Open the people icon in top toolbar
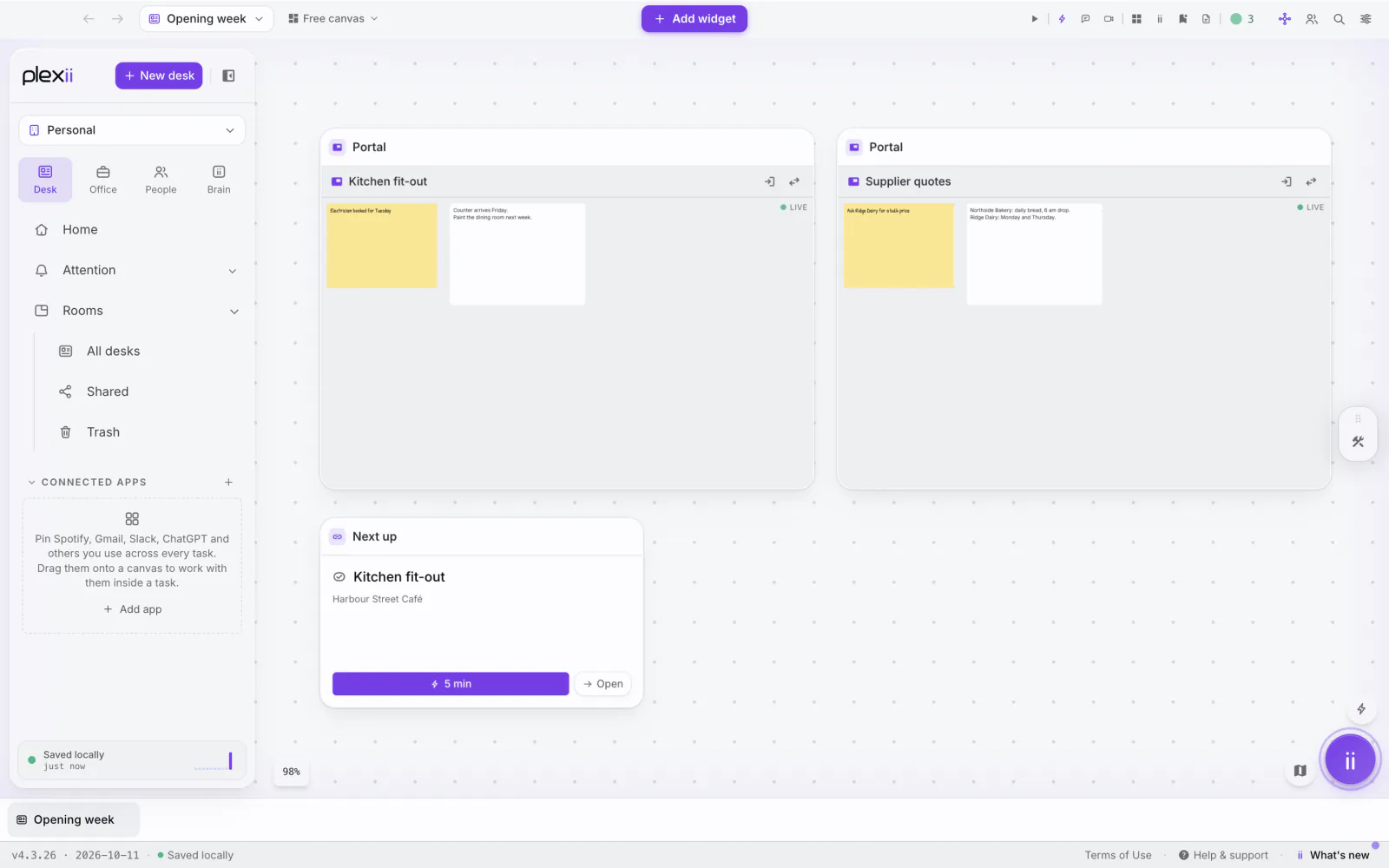Viewport: 1389px width, 868px height. coord(1312,18)
